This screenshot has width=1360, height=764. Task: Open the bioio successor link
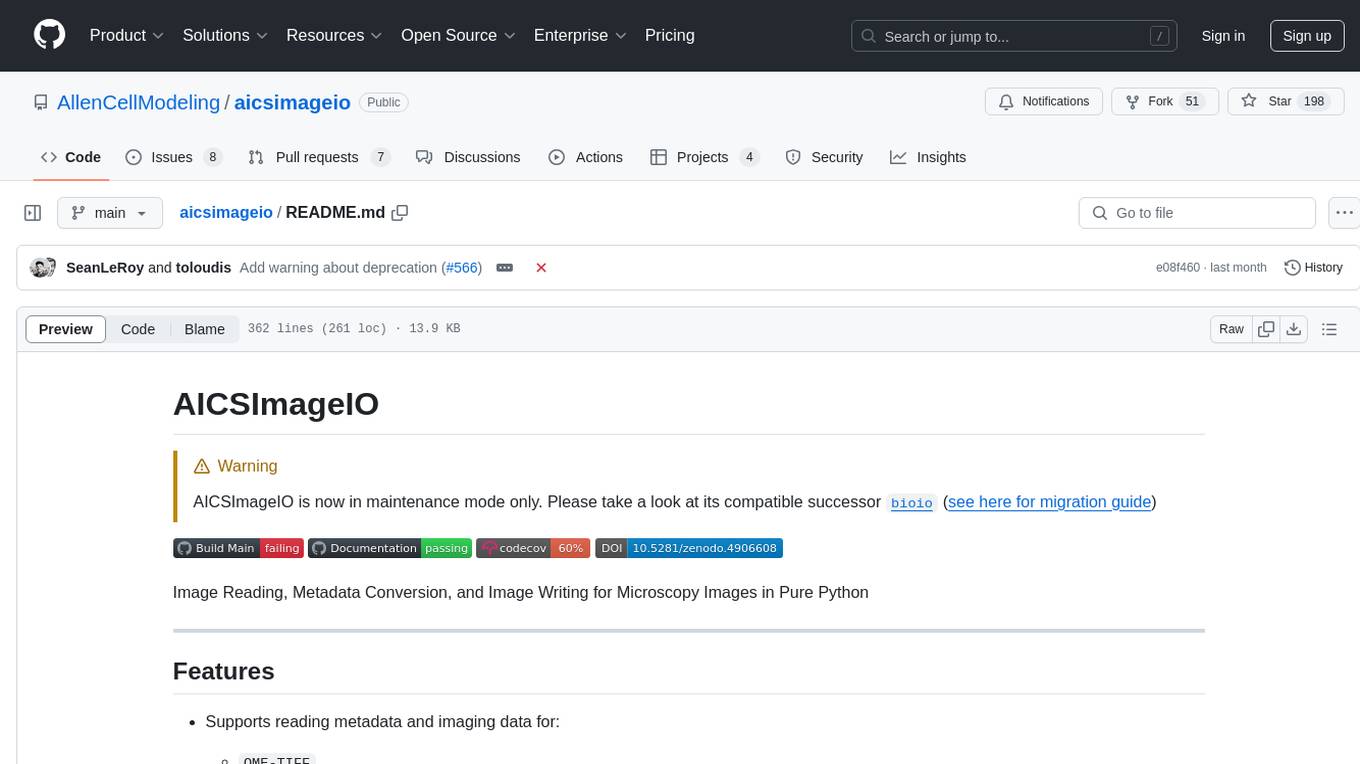[x=911, y=503]
